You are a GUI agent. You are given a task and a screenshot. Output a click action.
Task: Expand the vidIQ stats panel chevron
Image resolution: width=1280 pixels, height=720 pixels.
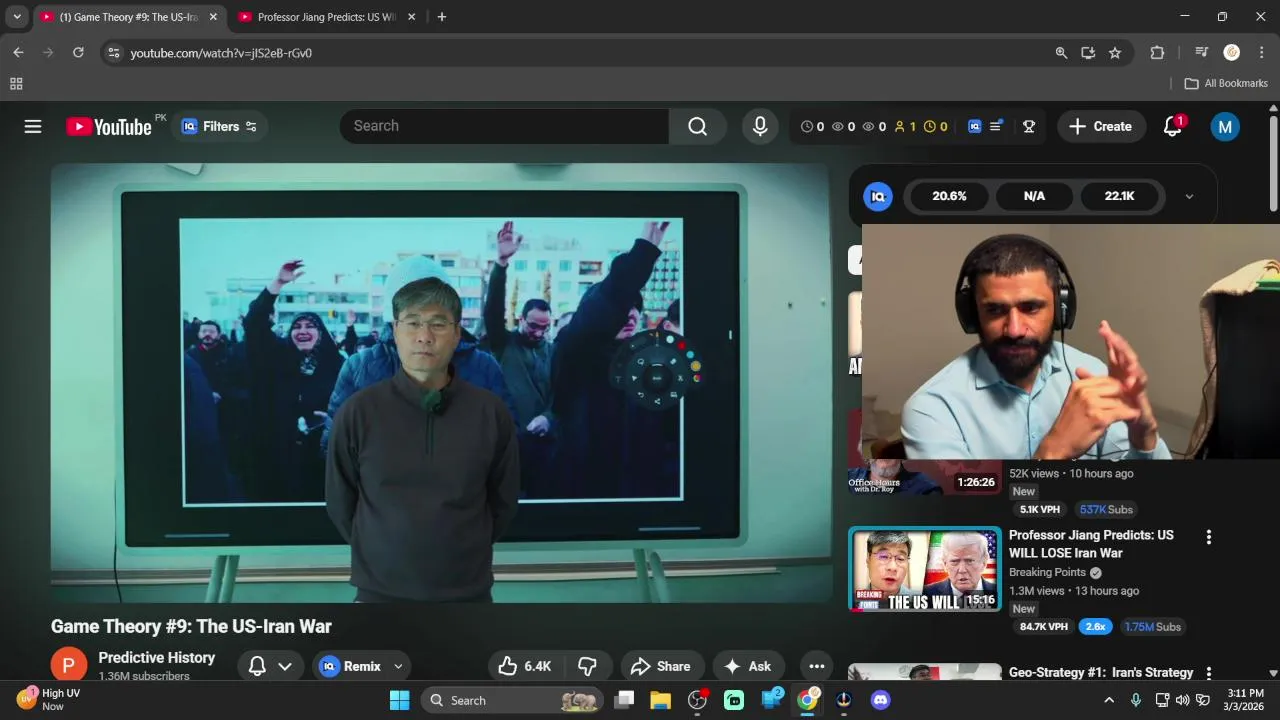[1189, 196]
